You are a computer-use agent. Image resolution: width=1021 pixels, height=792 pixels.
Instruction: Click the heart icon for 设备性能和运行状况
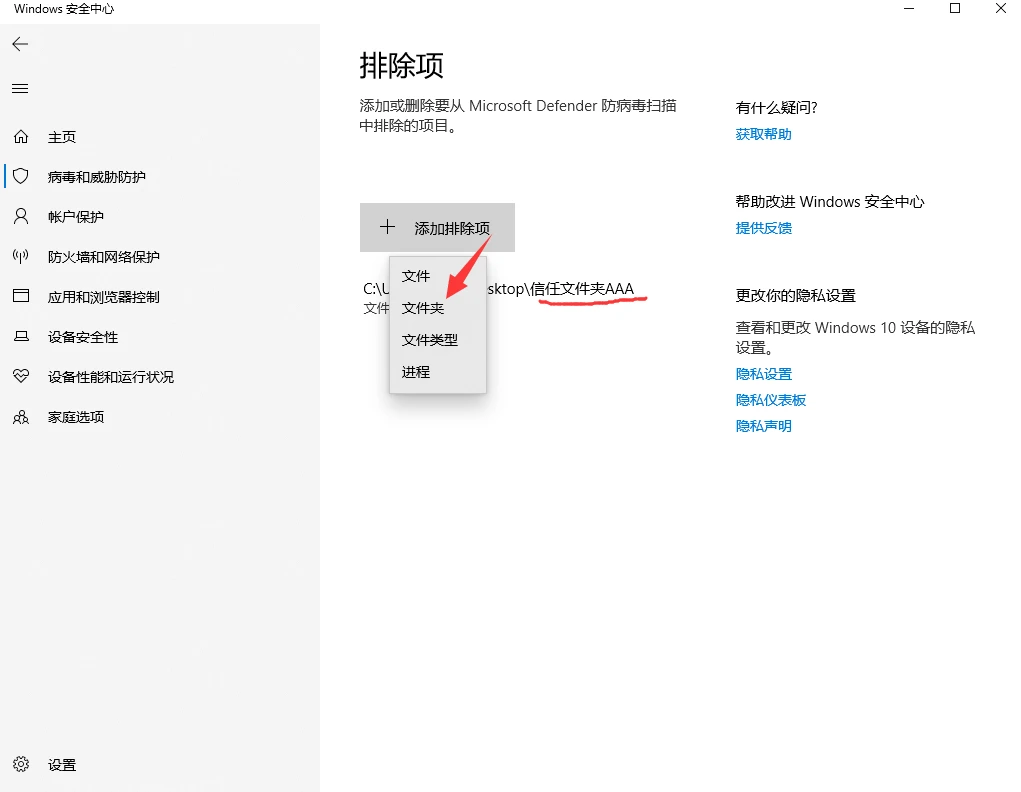coord(21,376)
